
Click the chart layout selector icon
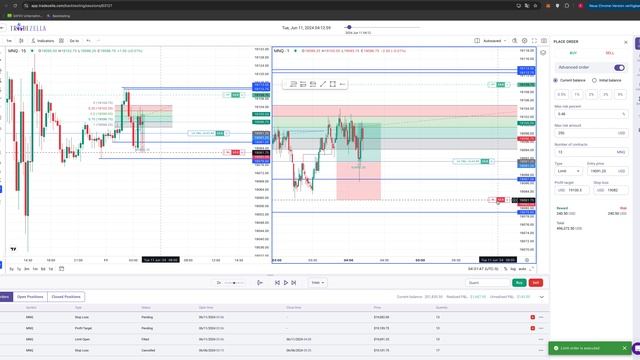(477, 41)
